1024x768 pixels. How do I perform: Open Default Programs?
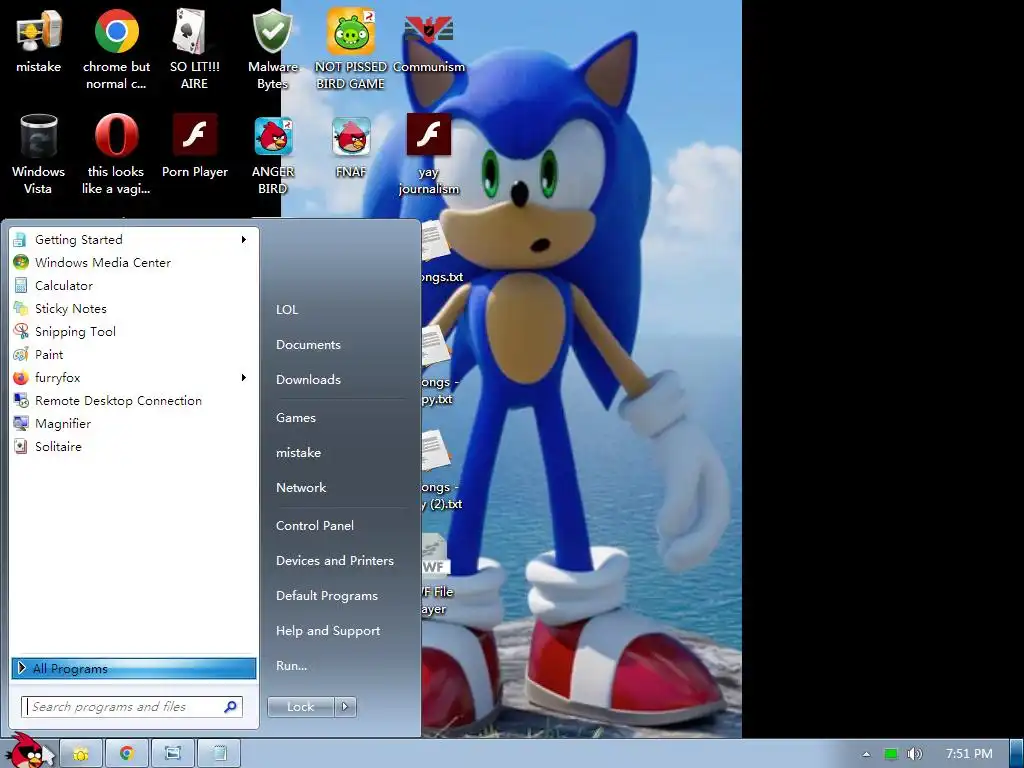tap(327, 596)
